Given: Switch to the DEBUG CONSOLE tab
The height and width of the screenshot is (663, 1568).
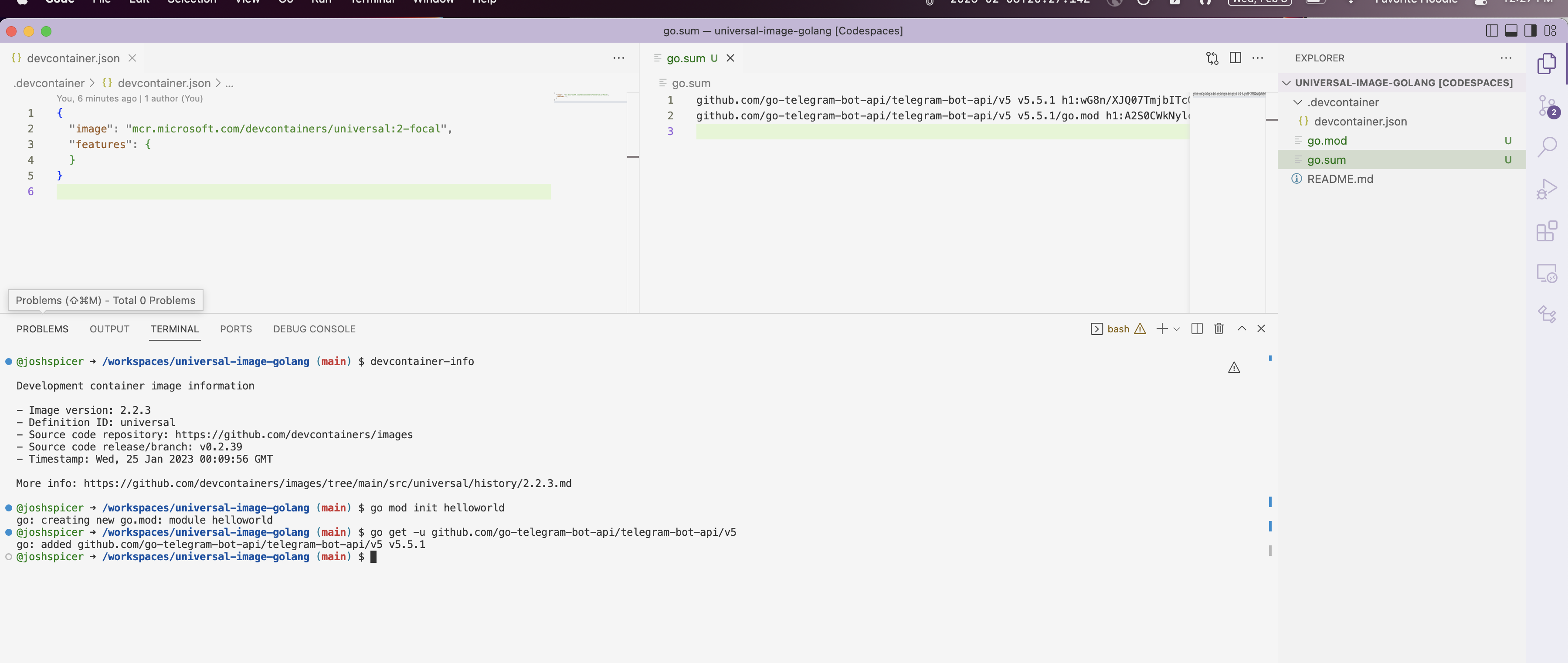Looking at the screenshot, I should point(314,329).
